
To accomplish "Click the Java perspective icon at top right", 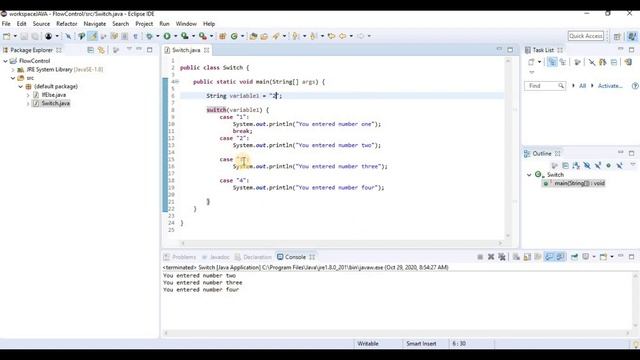I will (x=632, y=36).
